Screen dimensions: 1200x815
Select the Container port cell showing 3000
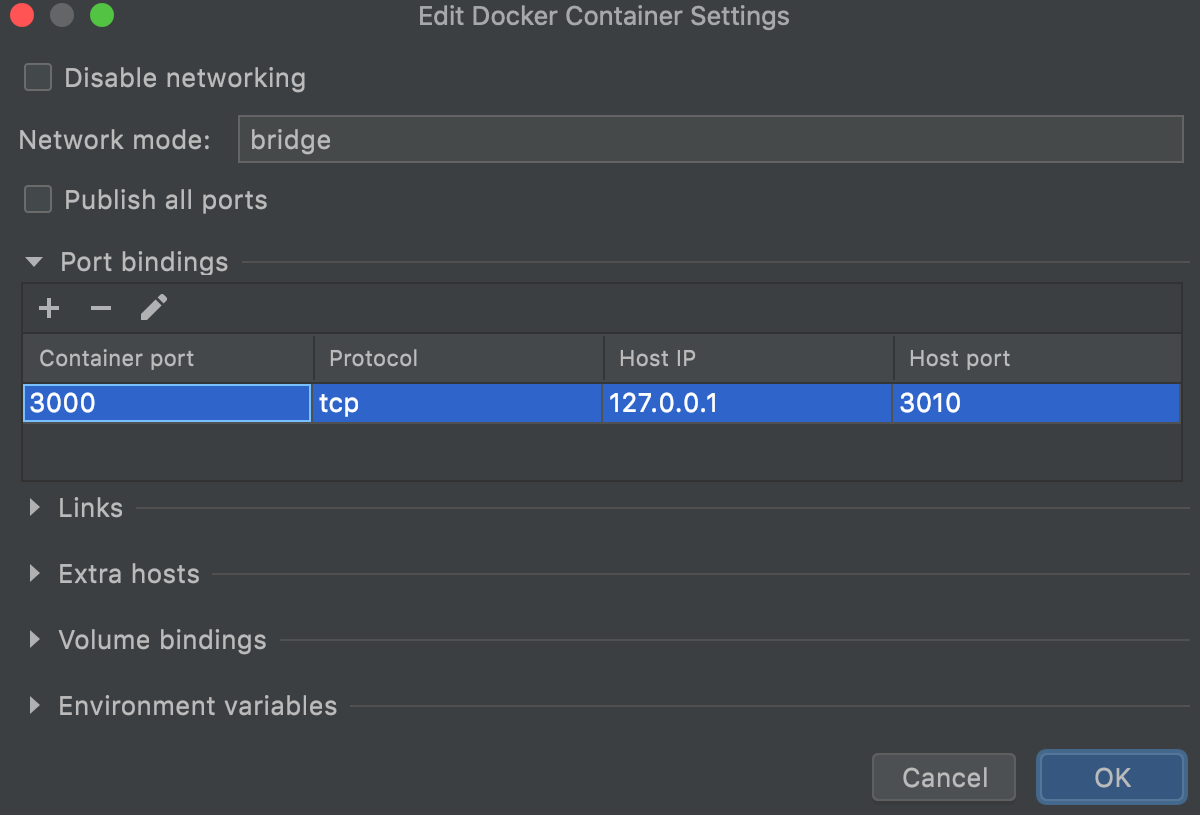tap(166, 403)
